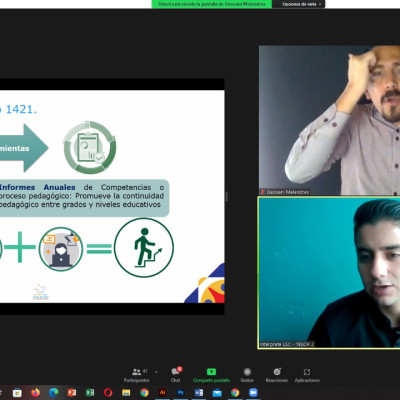Switch to Photoshop in taskbar
Image resolution: width=400 pixels, height=400 pixels.
180,393
